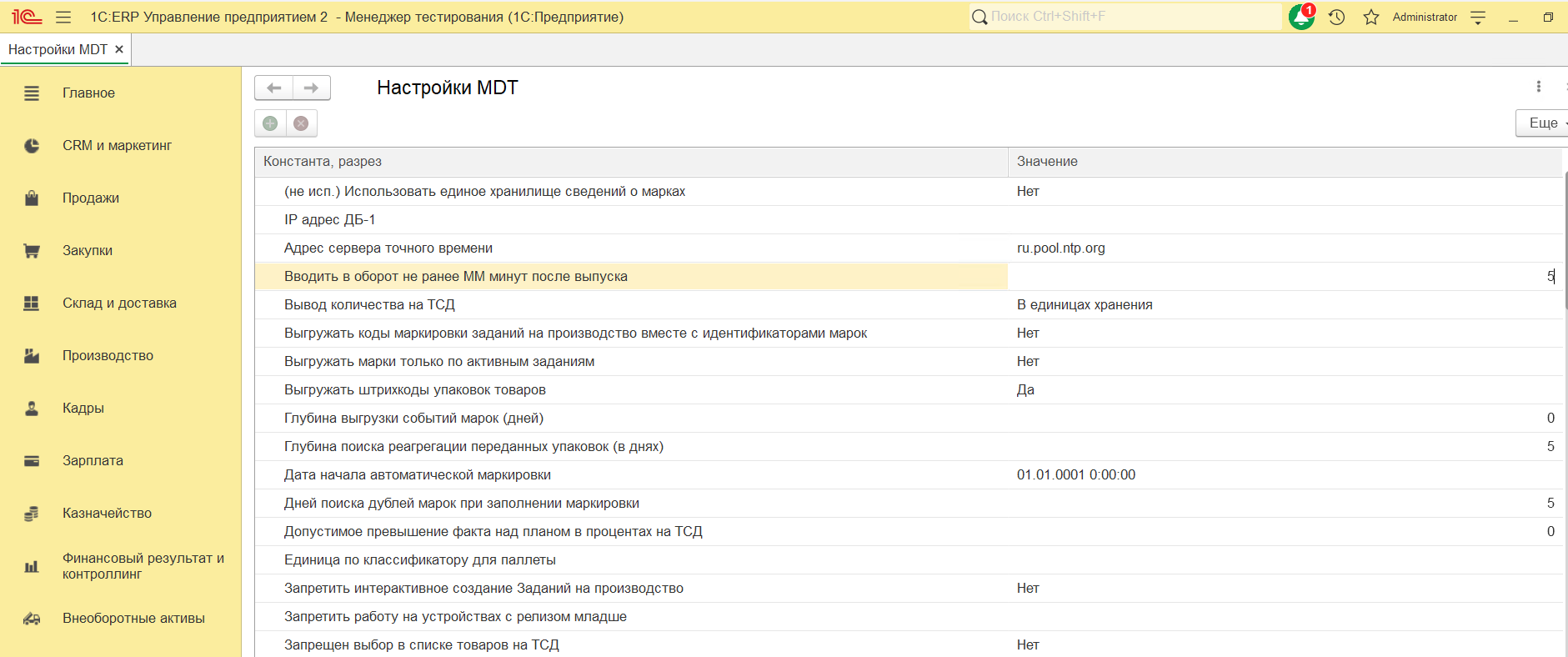Open the Склад и доставка section
Screen dimensions: 1568x657
[x=119, y=303]
